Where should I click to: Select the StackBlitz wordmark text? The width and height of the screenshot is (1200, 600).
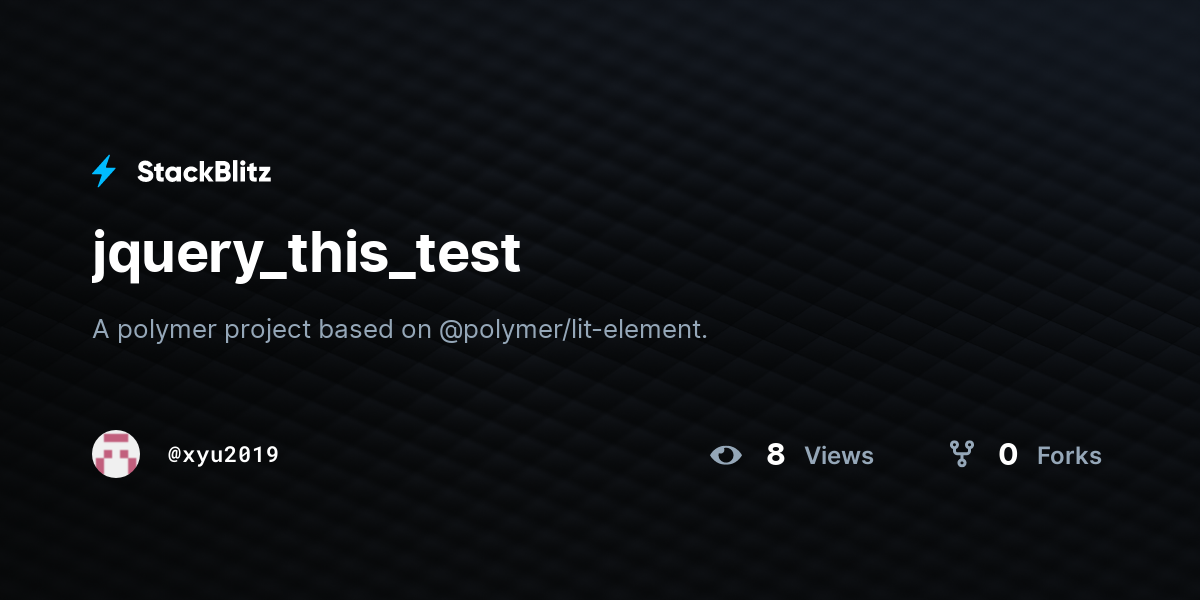point(204,172)
